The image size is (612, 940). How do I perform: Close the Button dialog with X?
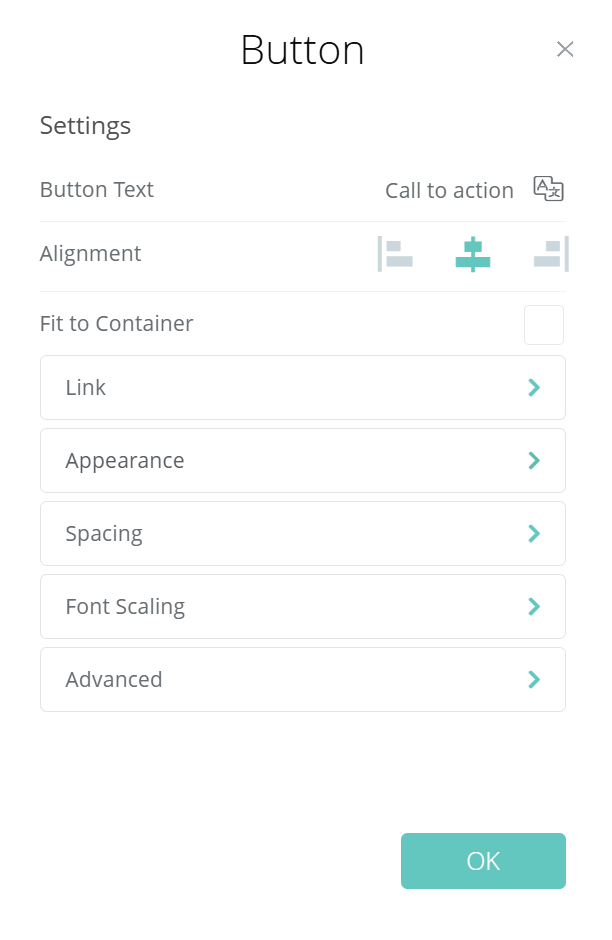tap(565, 49)
